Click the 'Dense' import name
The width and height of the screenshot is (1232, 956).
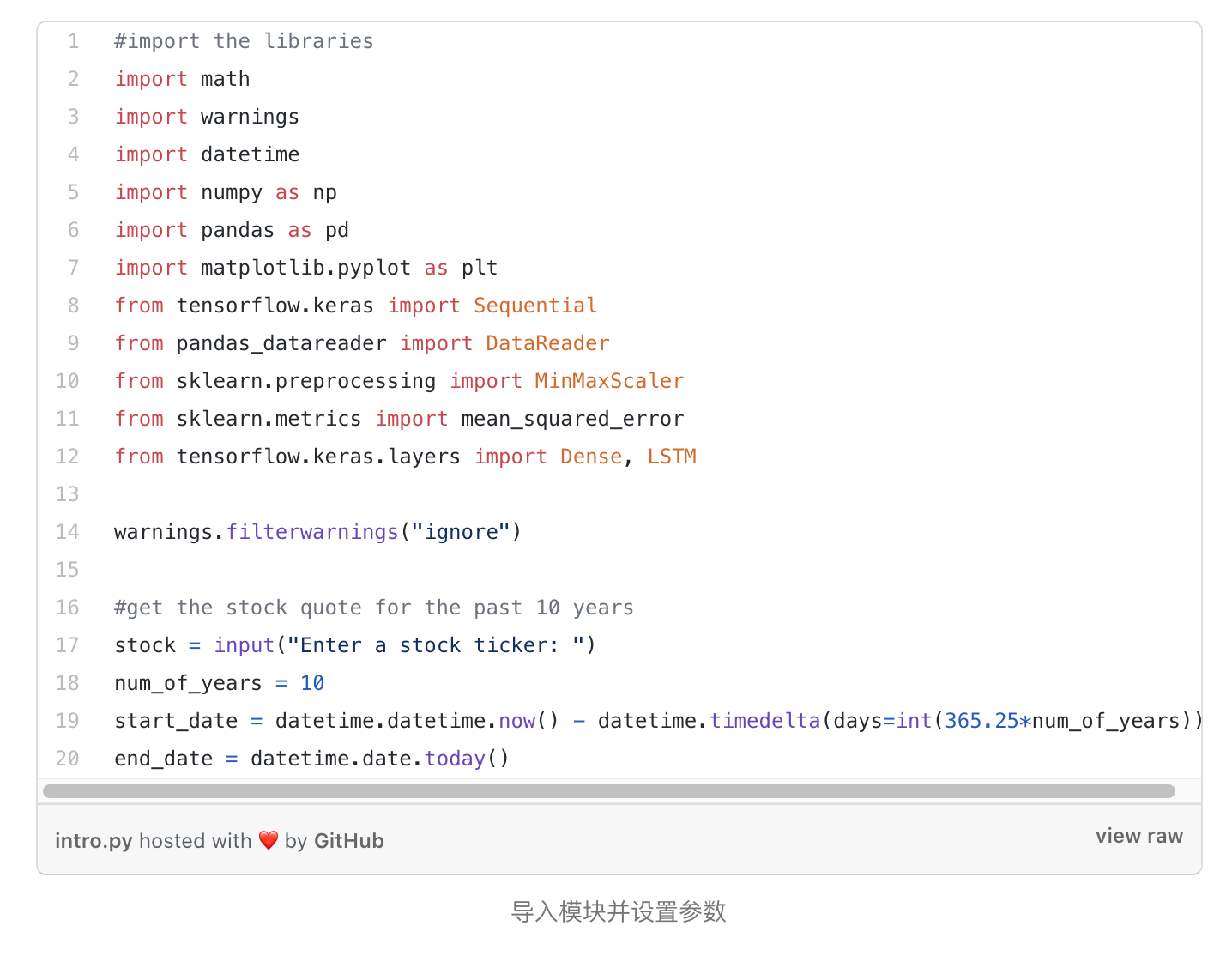591,457
